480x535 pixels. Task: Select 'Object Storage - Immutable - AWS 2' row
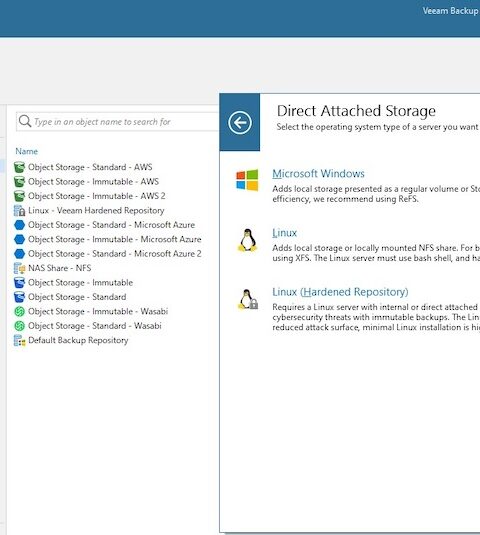pyautogui.click(x=97, y=196)
